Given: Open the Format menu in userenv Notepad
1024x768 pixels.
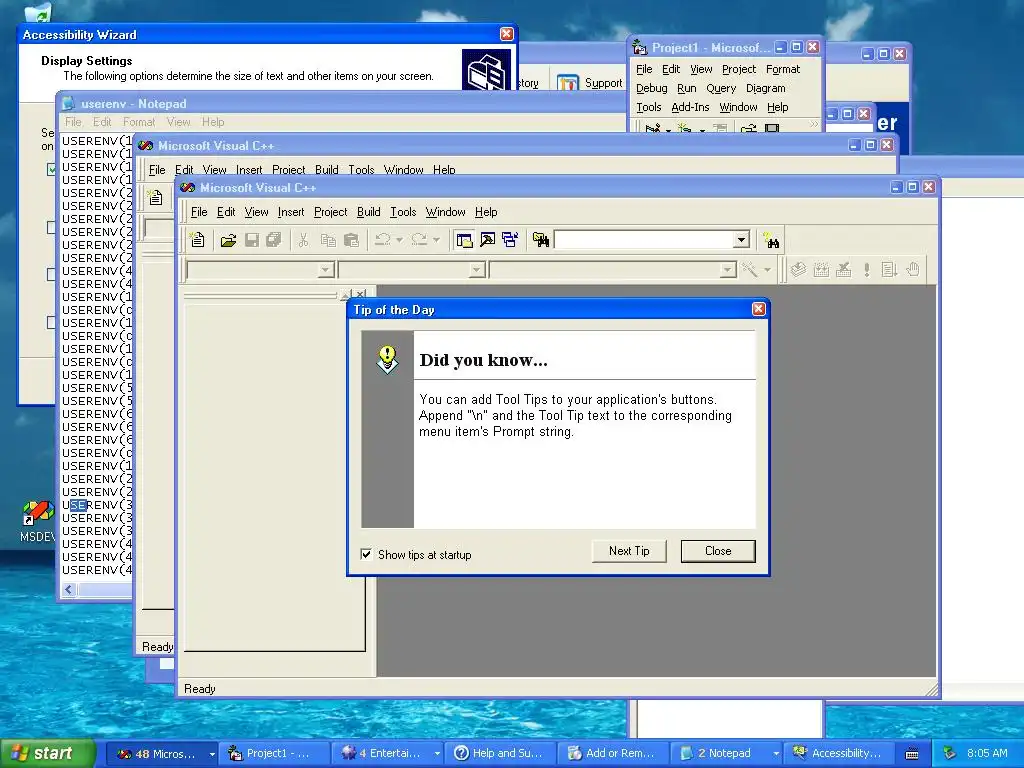Looking at the screenshot, I should (x=139, y=122).
